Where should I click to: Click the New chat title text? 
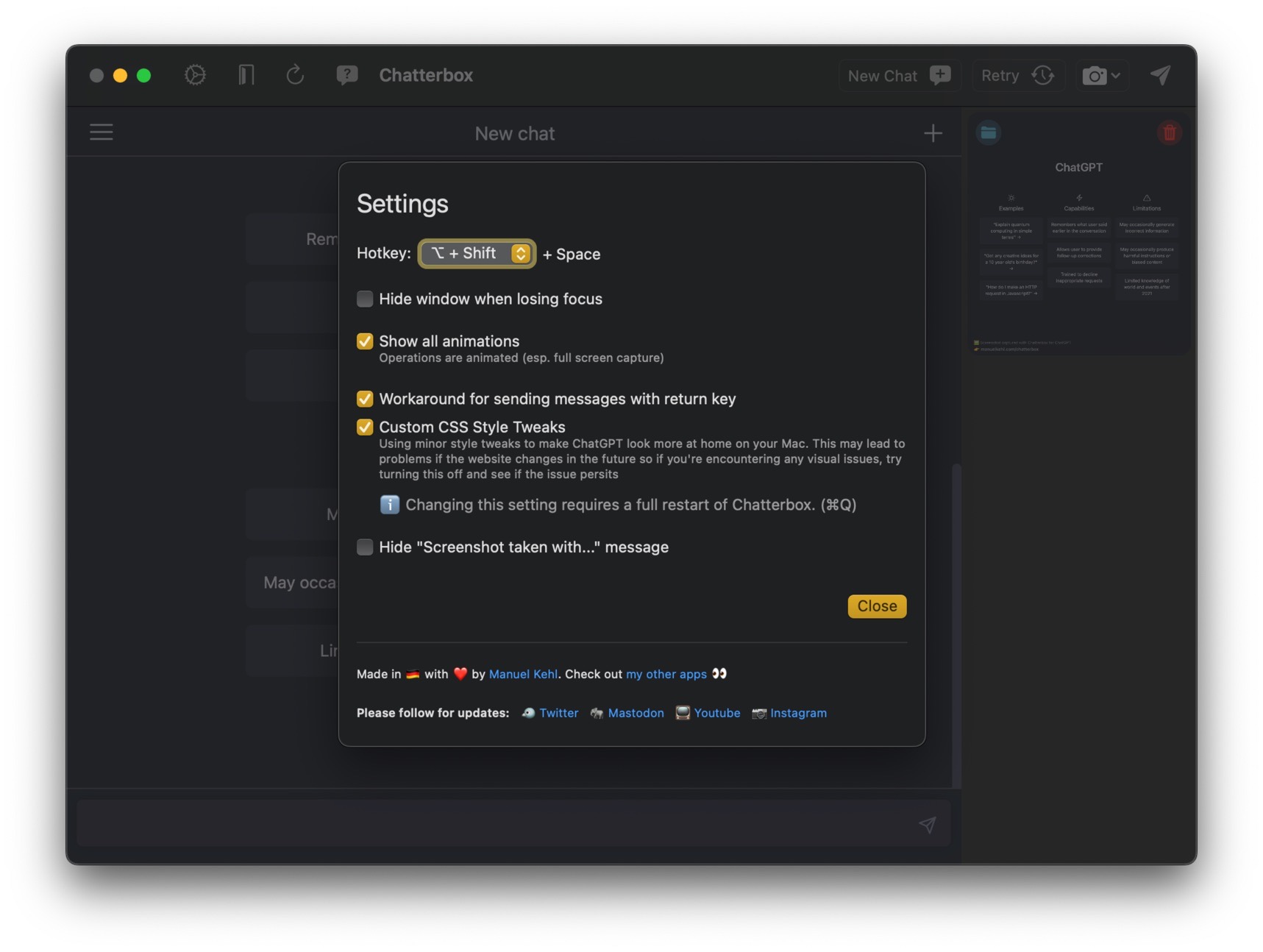514,134
